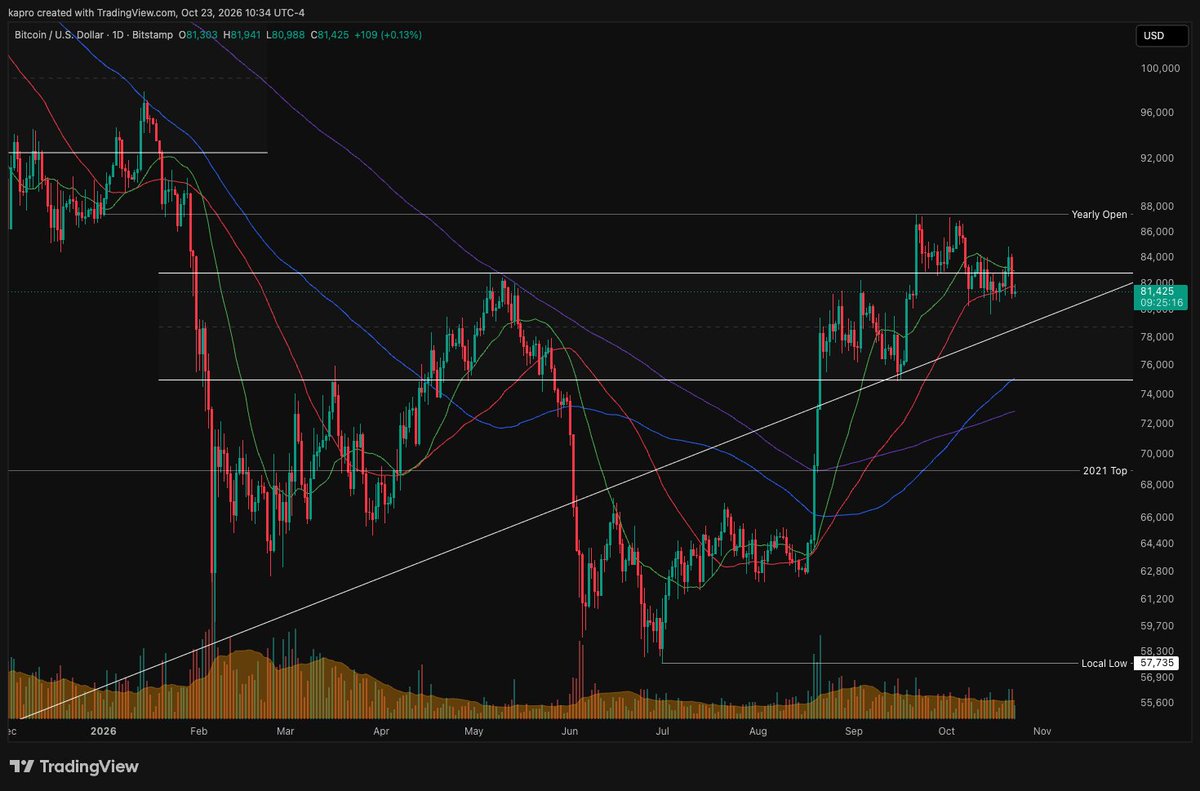Click the Apr label on time axis
Image resolution: width=1200 pixels, height=791 pixels.
tap(380, 731)
